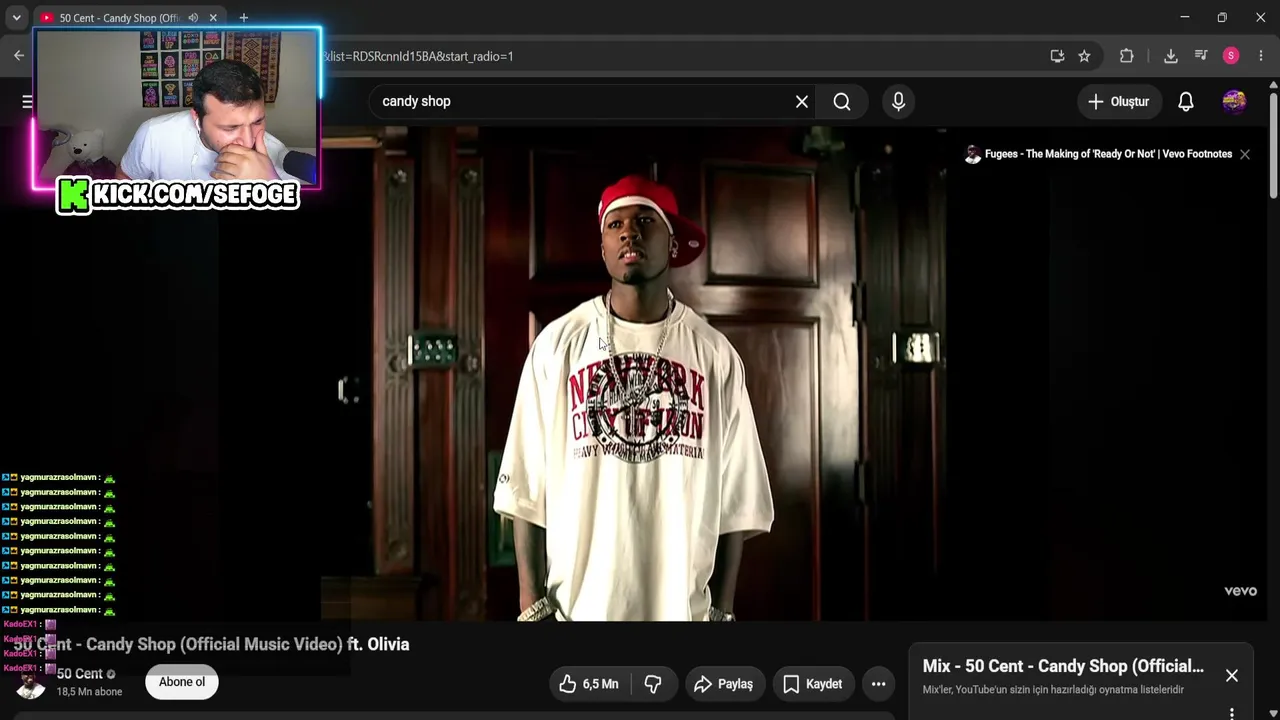The image size is (1280, 720).
Task: Open the 50 Cent channel name link
Action: click(x=80, y=674)
